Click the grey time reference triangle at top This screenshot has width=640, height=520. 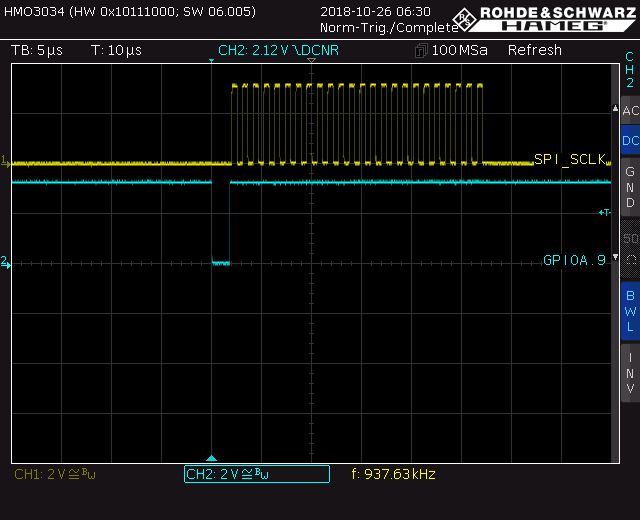[x=311, y=61]
